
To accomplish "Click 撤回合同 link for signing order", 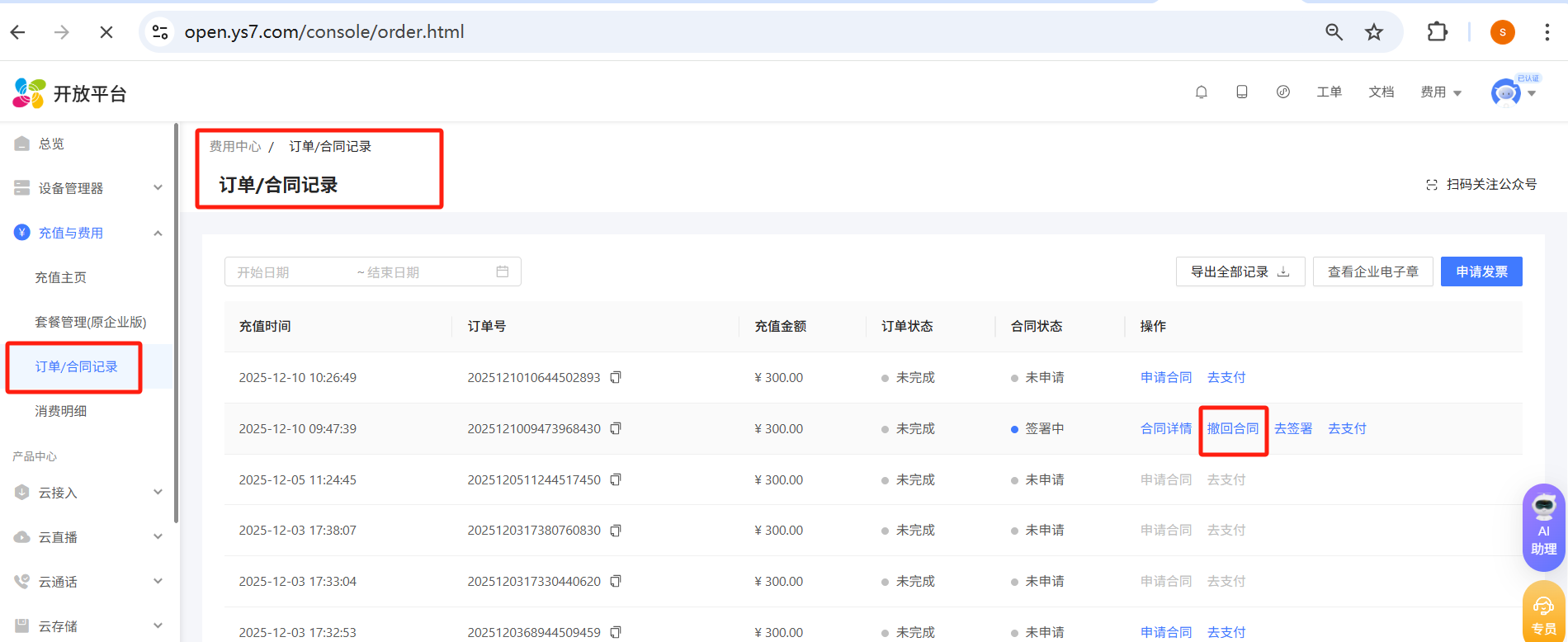I will pyautogui.click(x=1233, y=429).
